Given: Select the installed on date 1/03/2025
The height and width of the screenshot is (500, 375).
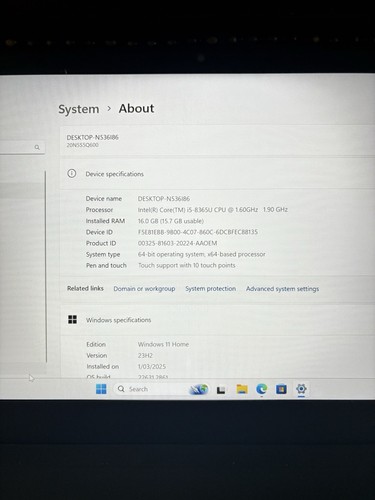Looking at the screenshot, I should [152, 367].
